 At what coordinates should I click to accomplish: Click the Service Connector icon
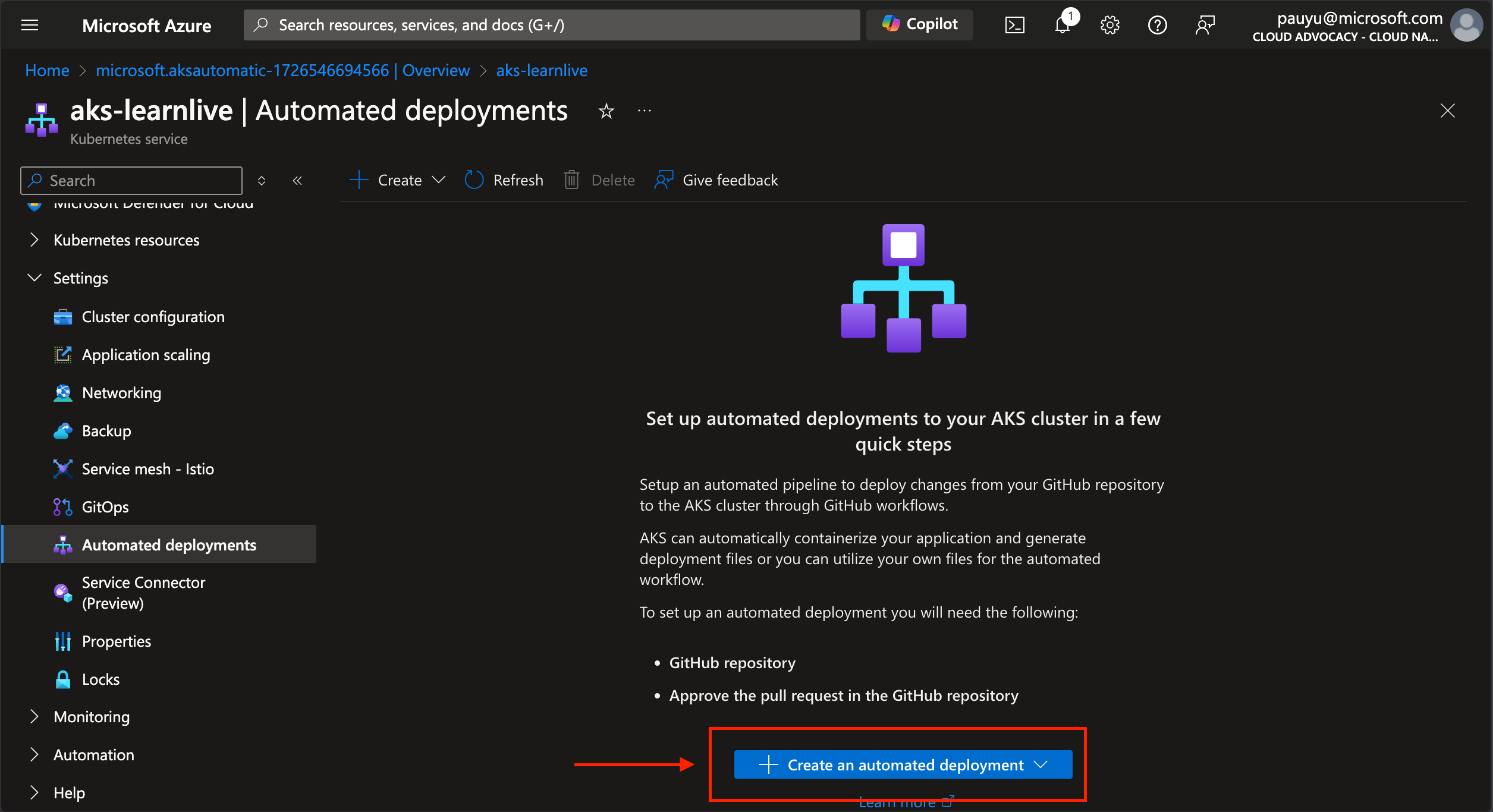[x=62, y=593]
